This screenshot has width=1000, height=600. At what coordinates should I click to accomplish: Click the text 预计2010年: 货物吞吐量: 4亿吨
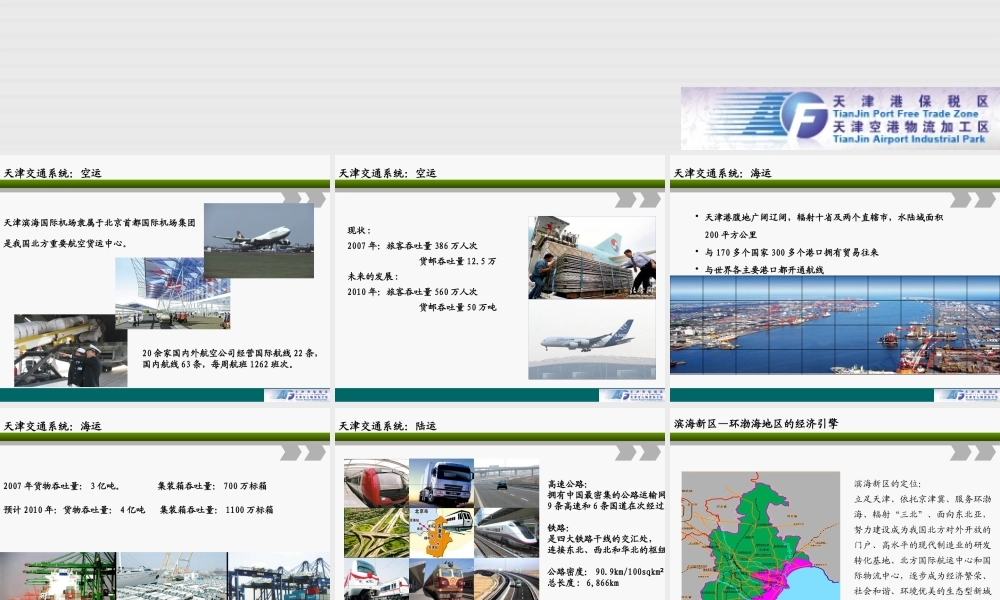74,509
